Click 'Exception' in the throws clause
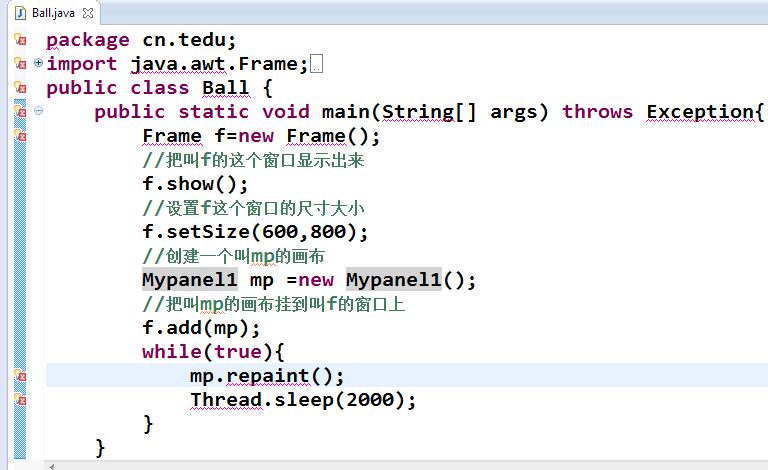The image size is (768, 470). (x=699, y=112)
